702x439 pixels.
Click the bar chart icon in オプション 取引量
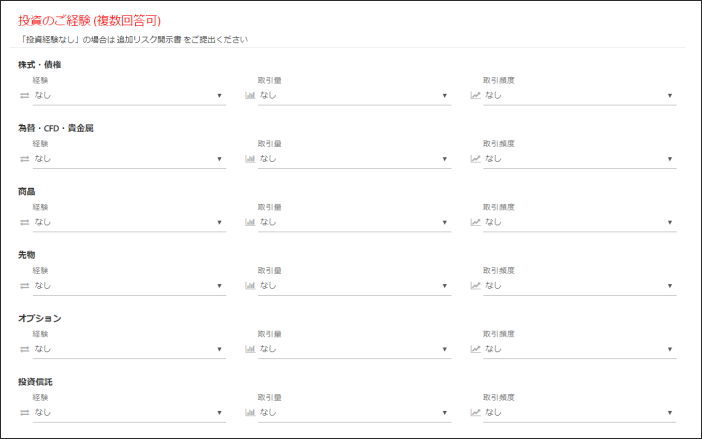250,349
